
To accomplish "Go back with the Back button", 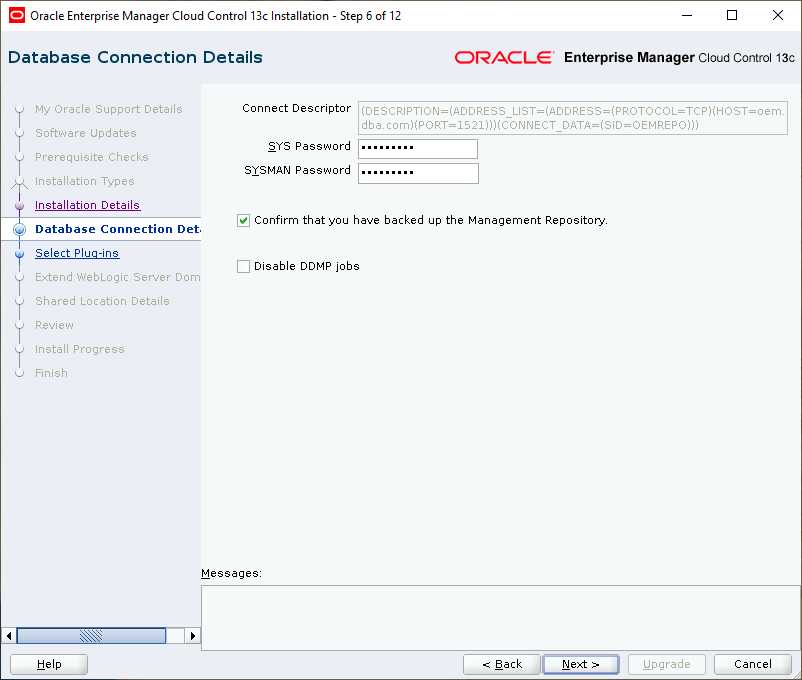I will point(502,664).
